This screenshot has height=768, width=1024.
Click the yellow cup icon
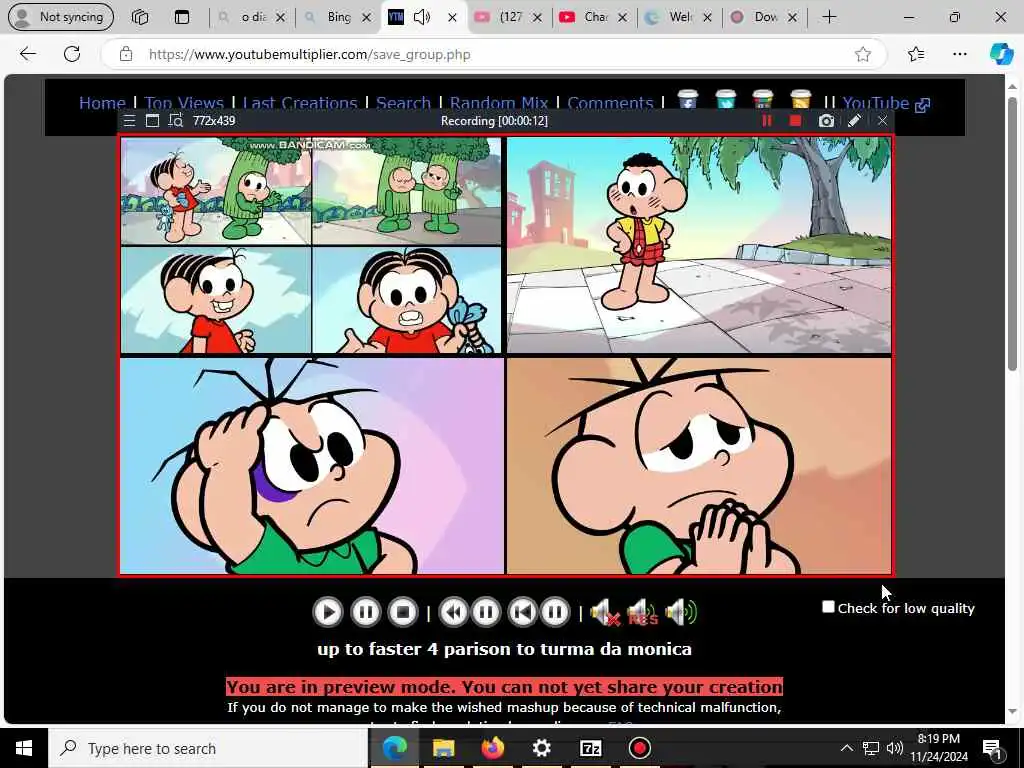pos(800,99)
